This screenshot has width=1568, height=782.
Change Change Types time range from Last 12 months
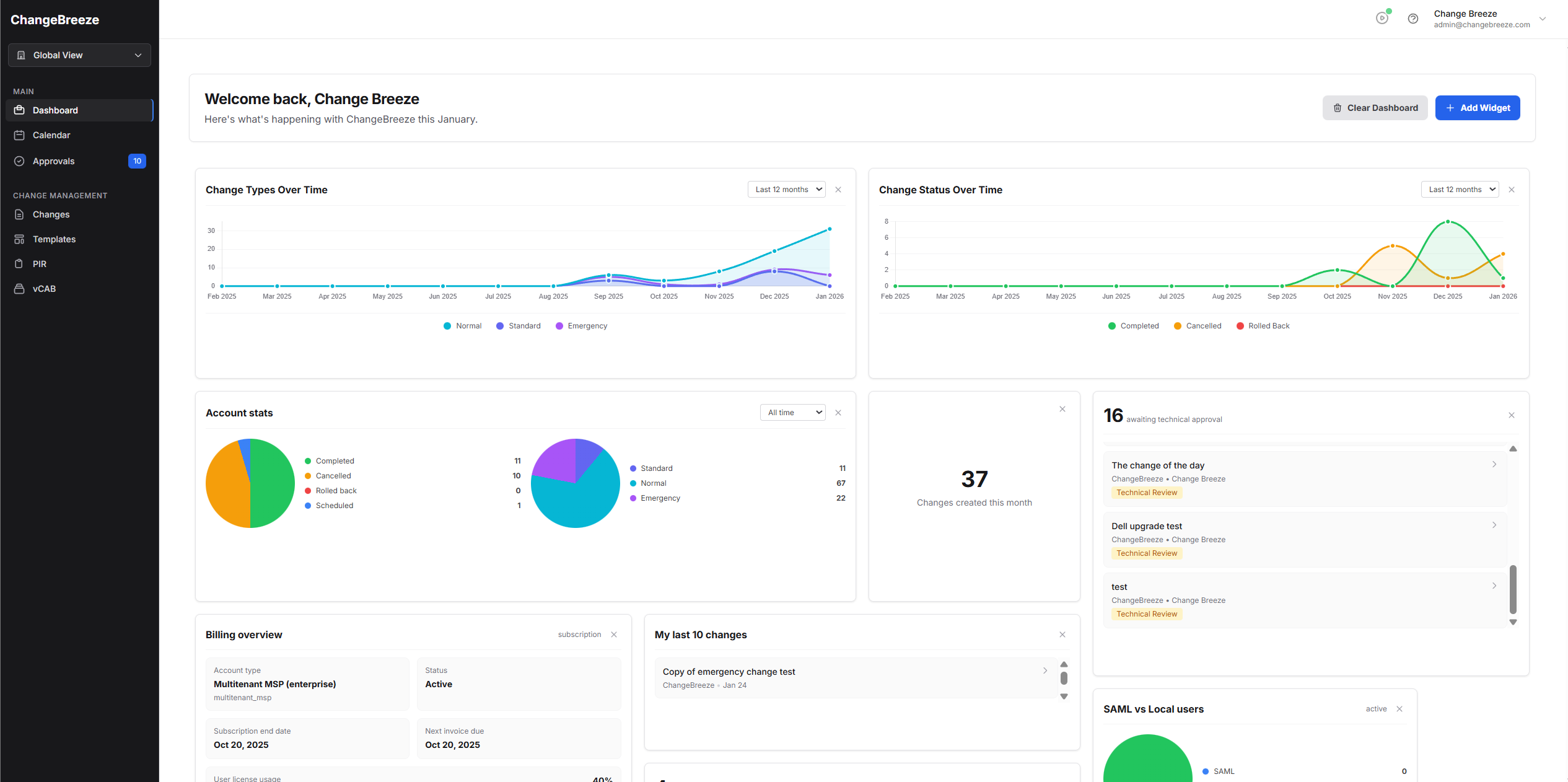[786, 189]
